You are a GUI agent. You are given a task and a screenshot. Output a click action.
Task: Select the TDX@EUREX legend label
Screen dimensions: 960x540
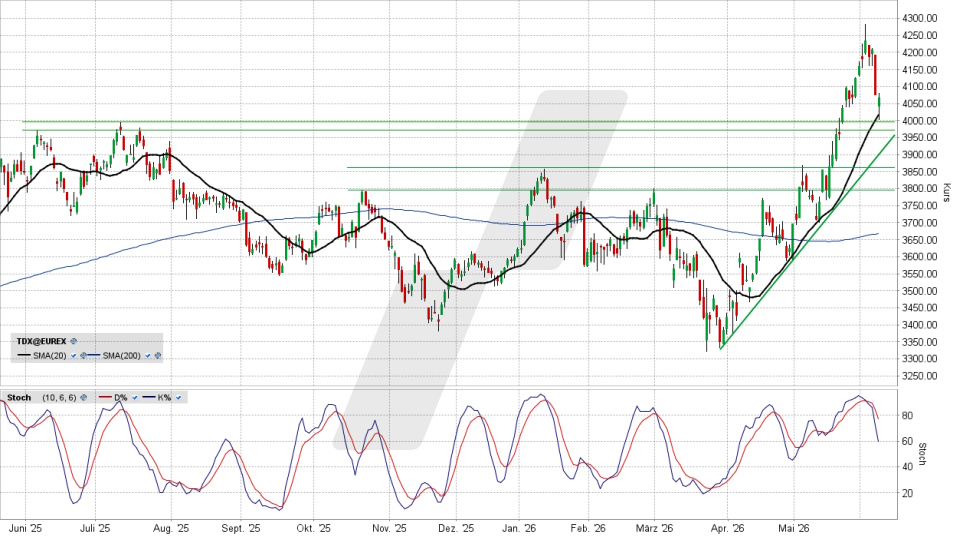(42, 341)
